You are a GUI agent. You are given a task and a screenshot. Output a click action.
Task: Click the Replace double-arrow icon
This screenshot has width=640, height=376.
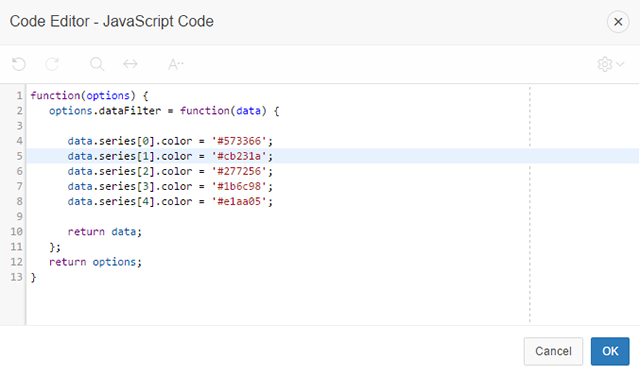click(x=131, y=64)
